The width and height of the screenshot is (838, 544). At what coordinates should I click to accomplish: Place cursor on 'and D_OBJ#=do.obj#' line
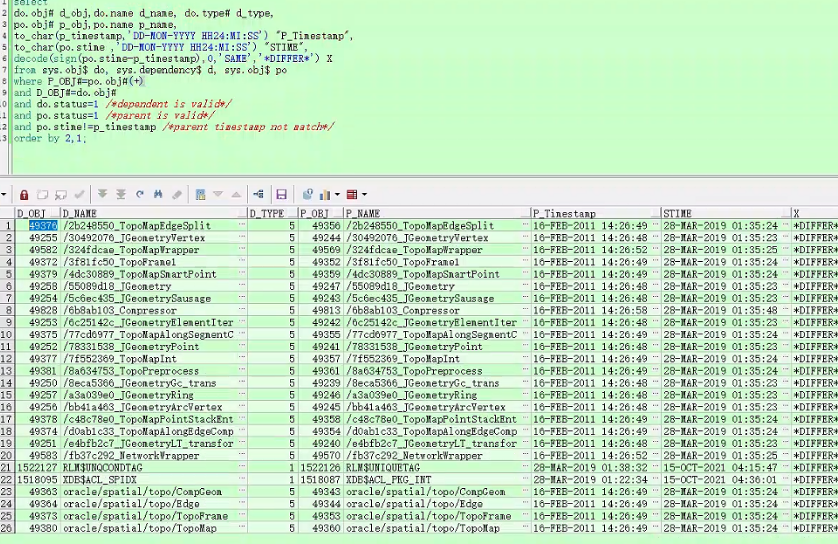coord(65,92)
